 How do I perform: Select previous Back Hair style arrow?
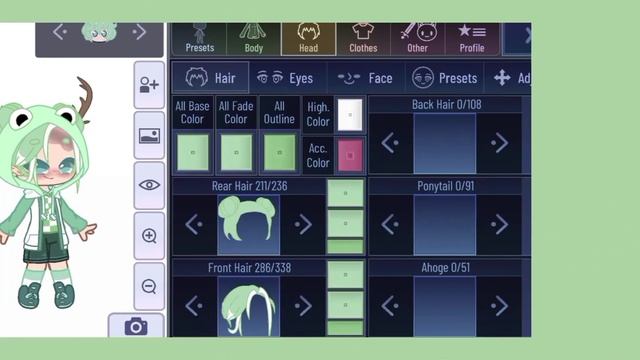click(391, 143)
